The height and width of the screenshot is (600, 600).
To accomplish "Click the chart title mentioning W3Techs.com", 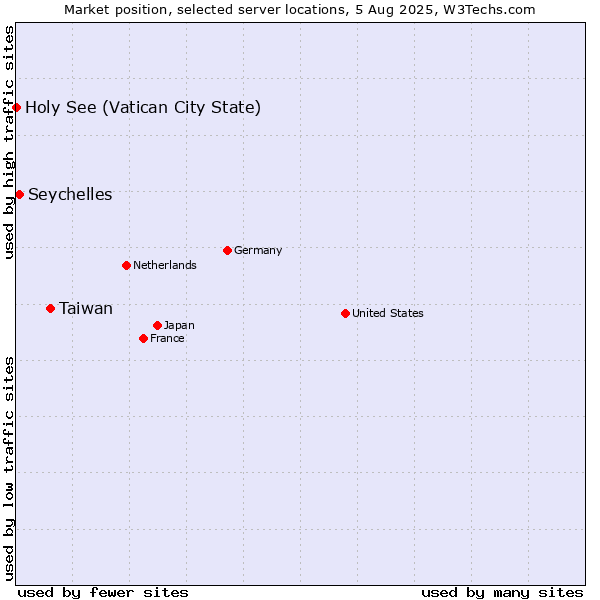I will (300, 10).
